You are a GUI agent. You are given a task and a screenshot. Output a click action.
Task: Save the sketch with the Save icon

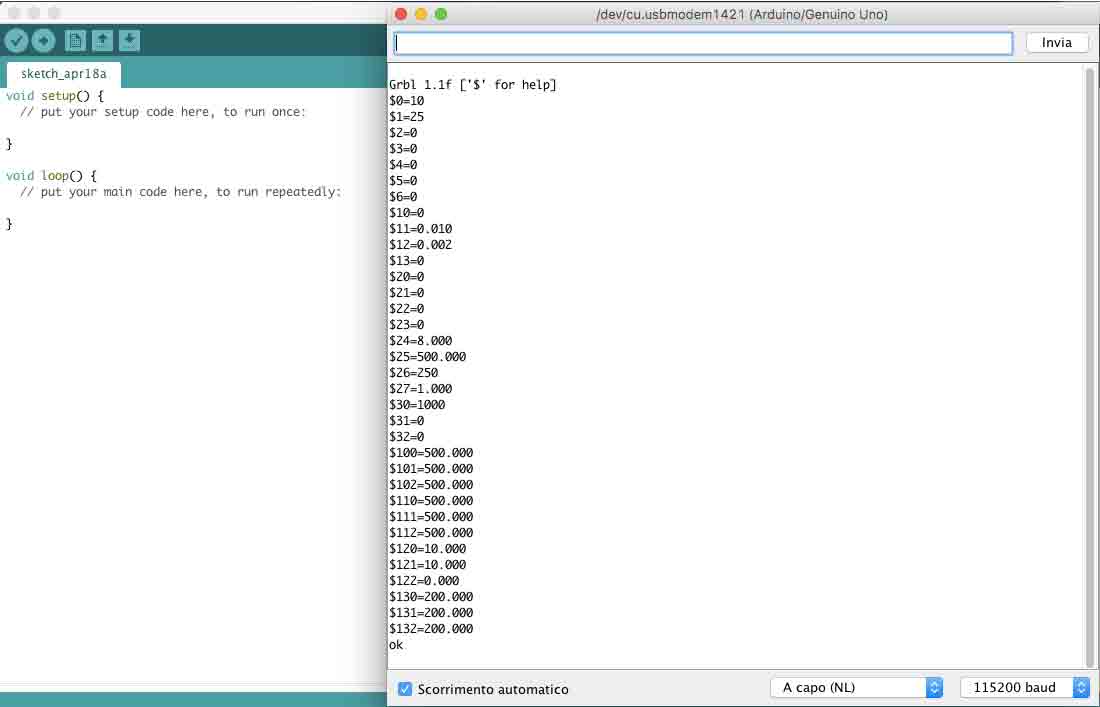pos(129,41)
